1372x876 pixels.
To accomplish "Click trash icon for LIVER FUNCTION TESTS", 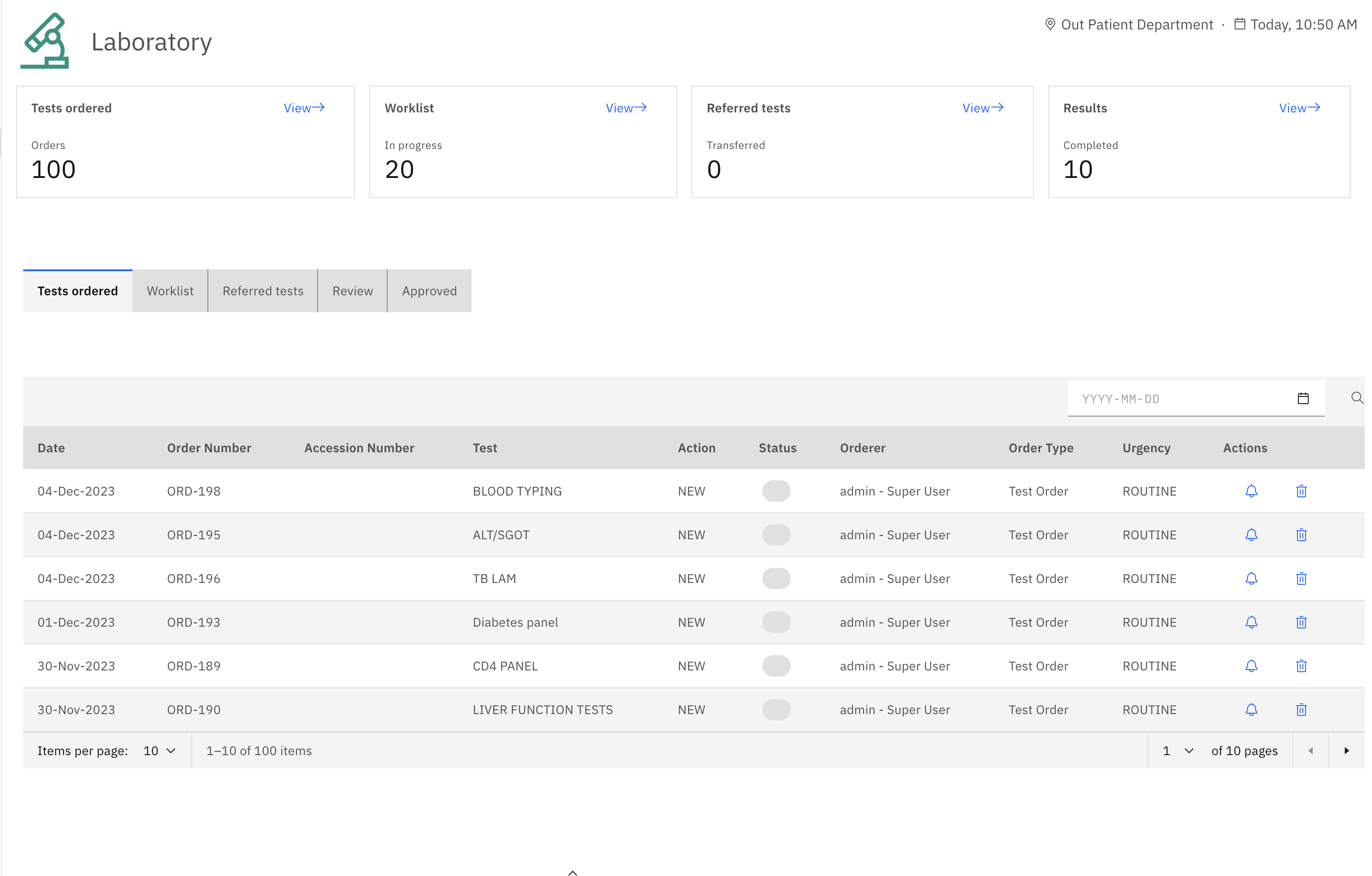I will 1302,710.
